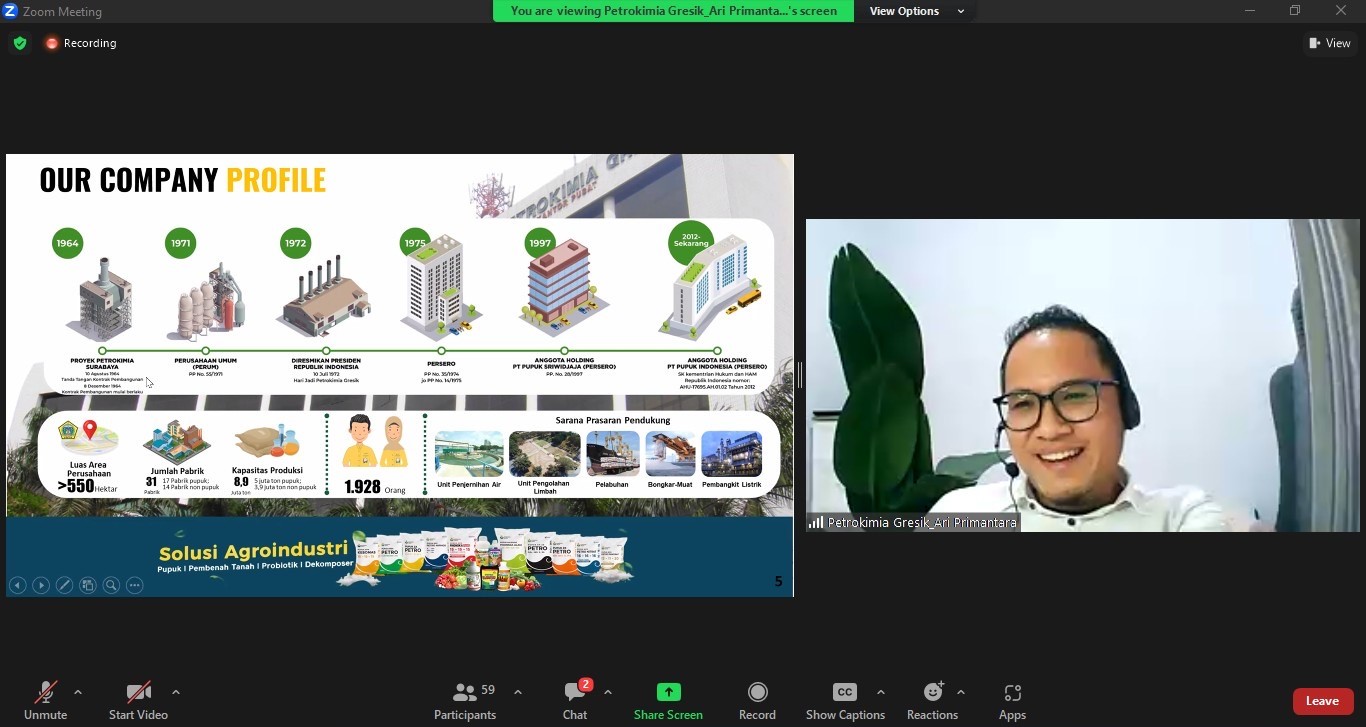Click the slide number 5
The height and width of the screenshot is (727, 1366).
click(779, 581)
